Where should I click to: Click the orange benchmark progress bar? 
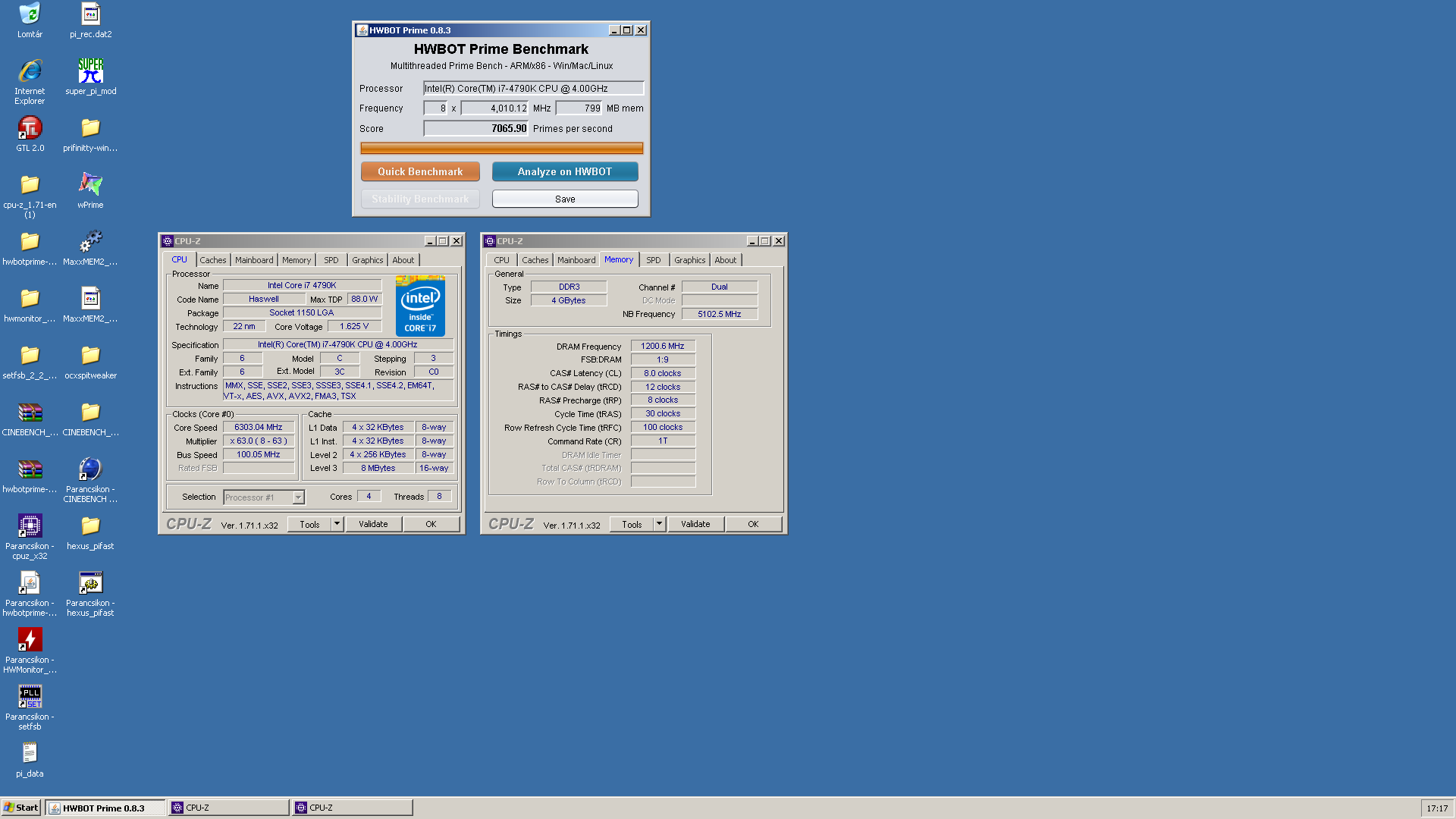pyautogui.click(x=501, y=149)
